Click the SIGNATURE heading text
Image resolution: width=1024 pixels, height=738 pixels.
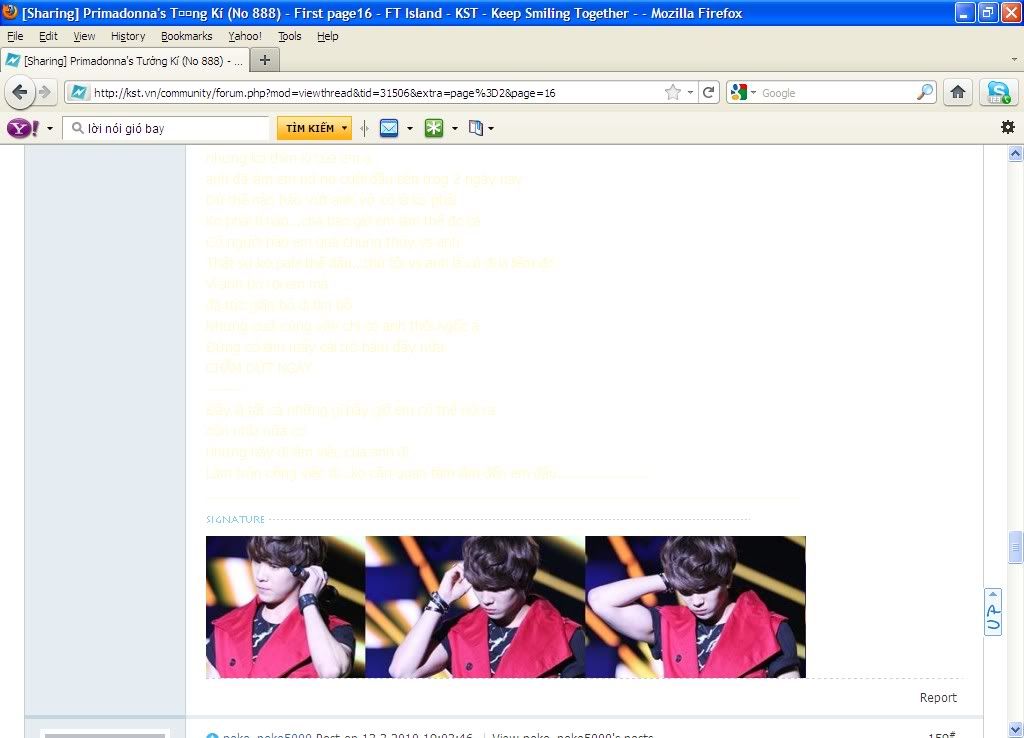235,519
